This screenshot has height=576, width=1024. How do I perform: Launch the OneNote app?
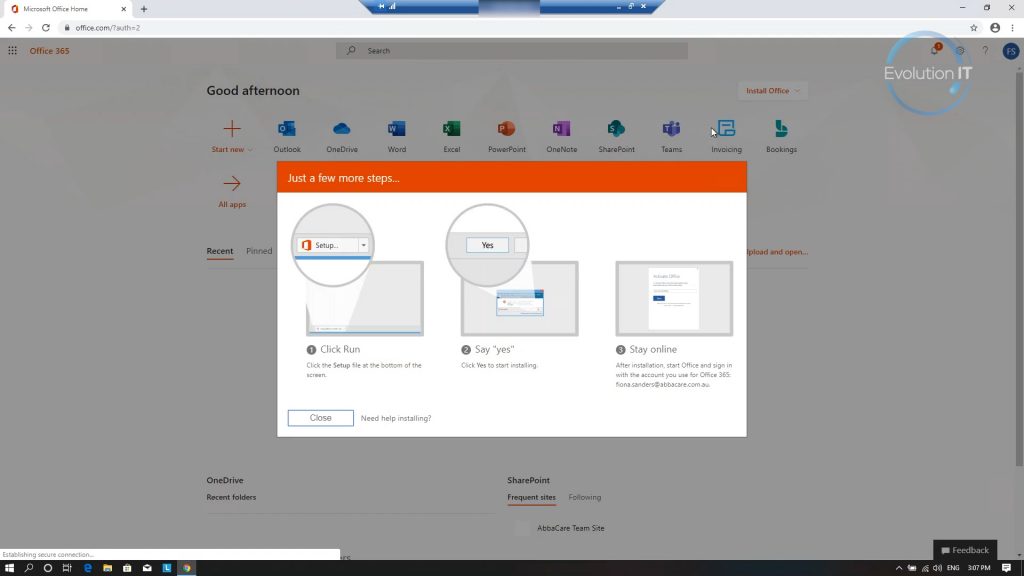[x=561, y=136]
